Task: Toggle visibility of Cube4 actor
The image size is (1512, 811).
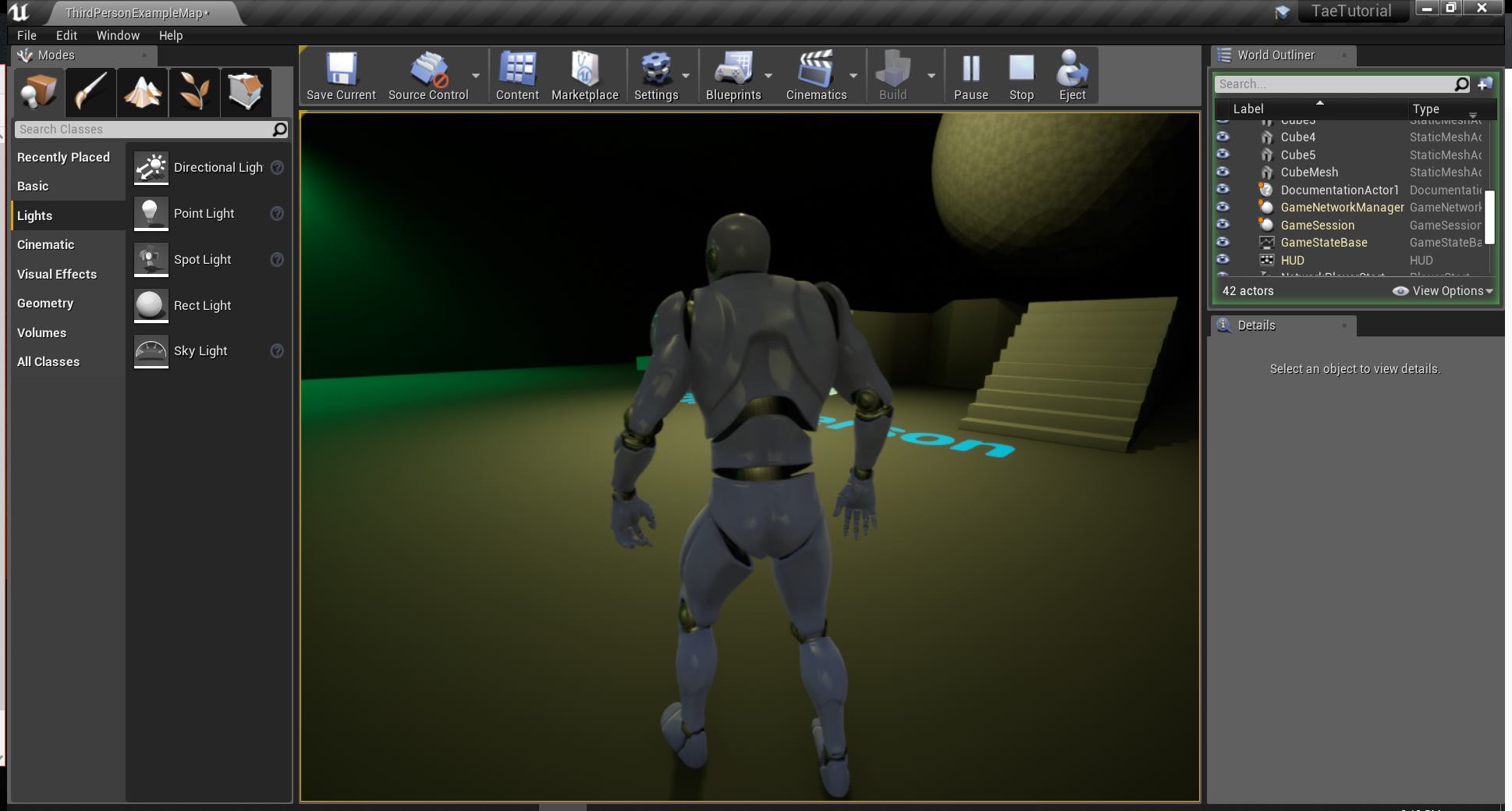Action: 1223,137
